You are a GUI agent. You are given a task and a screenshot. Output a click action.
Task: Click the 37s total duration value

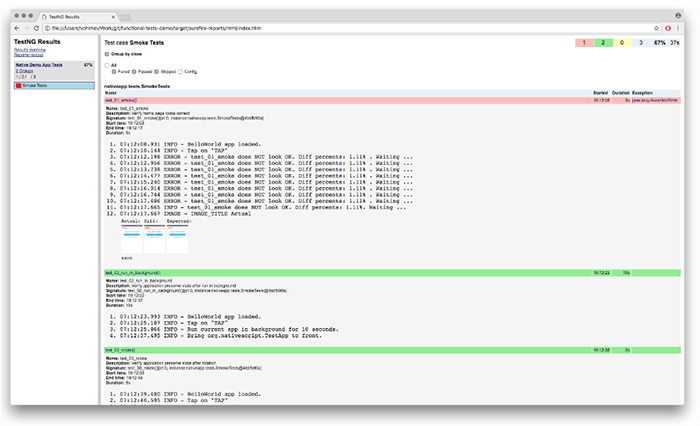[675, 43]
